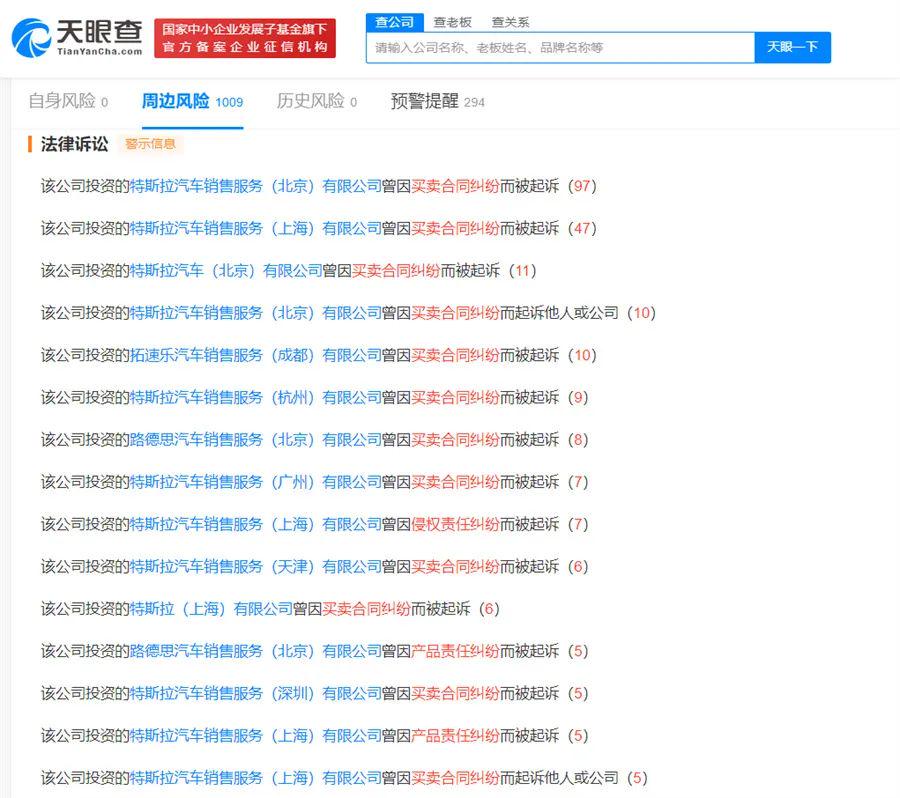Switch to the 查老板 search tab
This screenshot has height=798, width=900.
point(452,22)
